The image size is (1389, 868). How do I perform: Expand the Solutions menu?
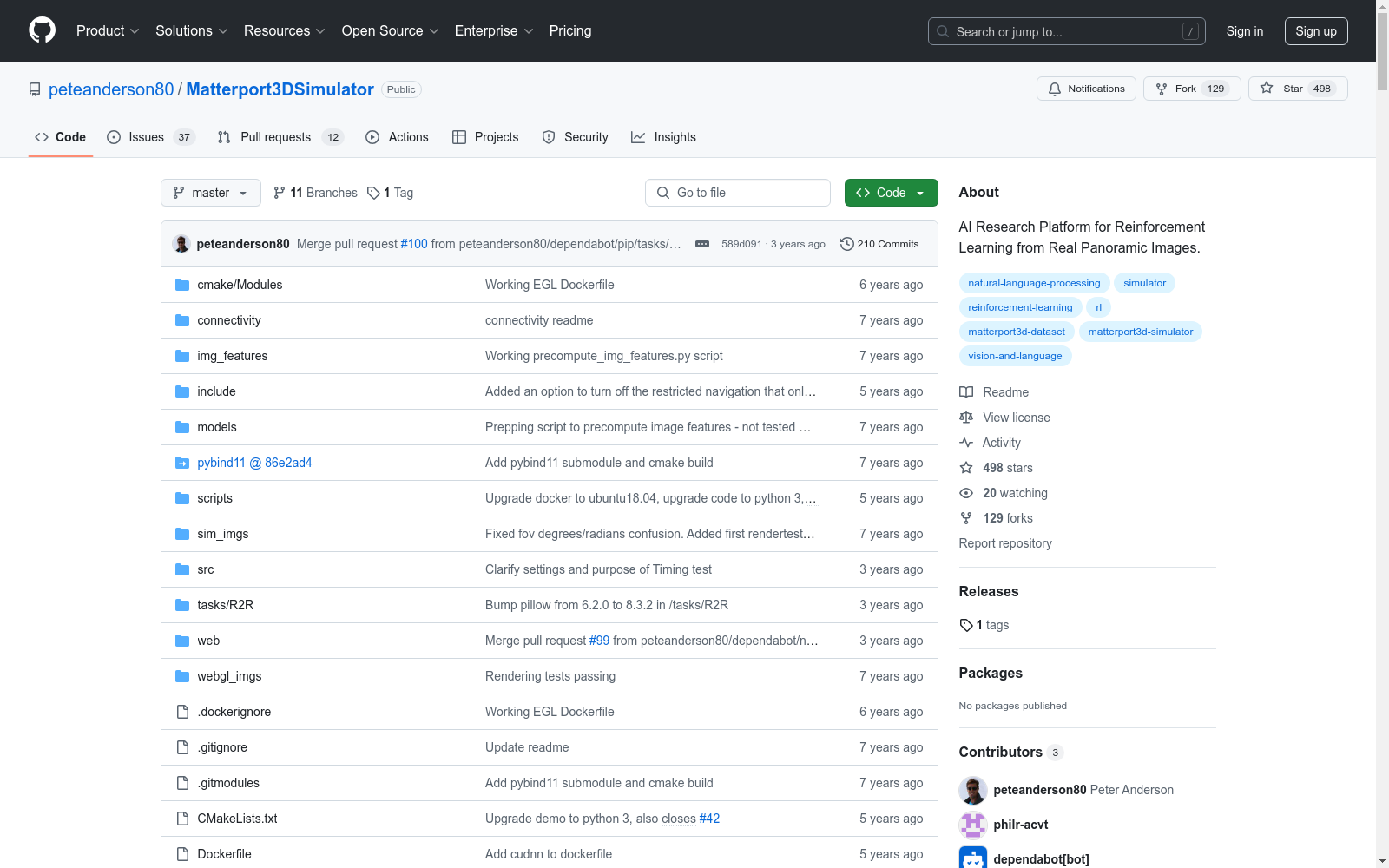coord(192,30)
